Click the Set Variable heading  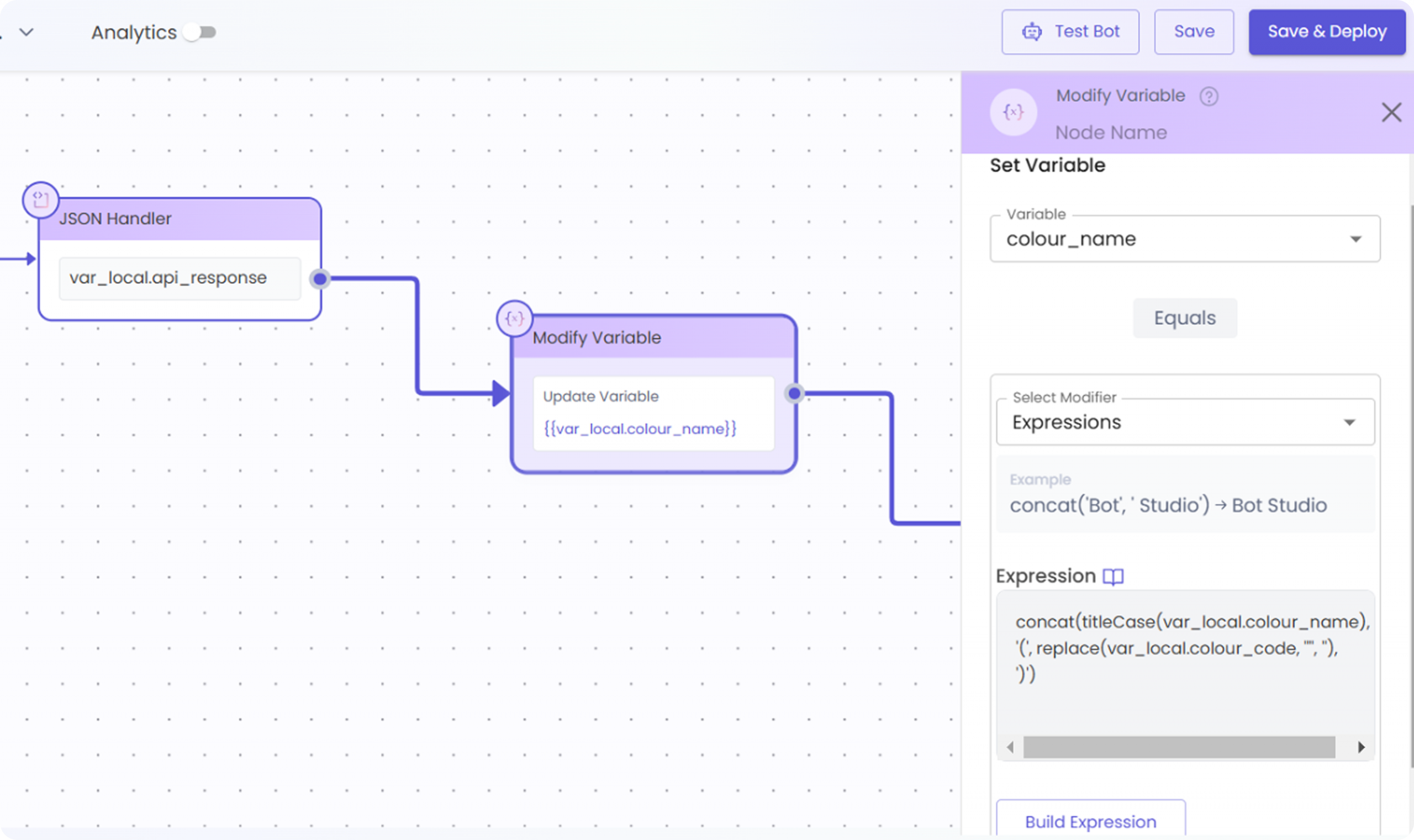(x=1047, y=165)
